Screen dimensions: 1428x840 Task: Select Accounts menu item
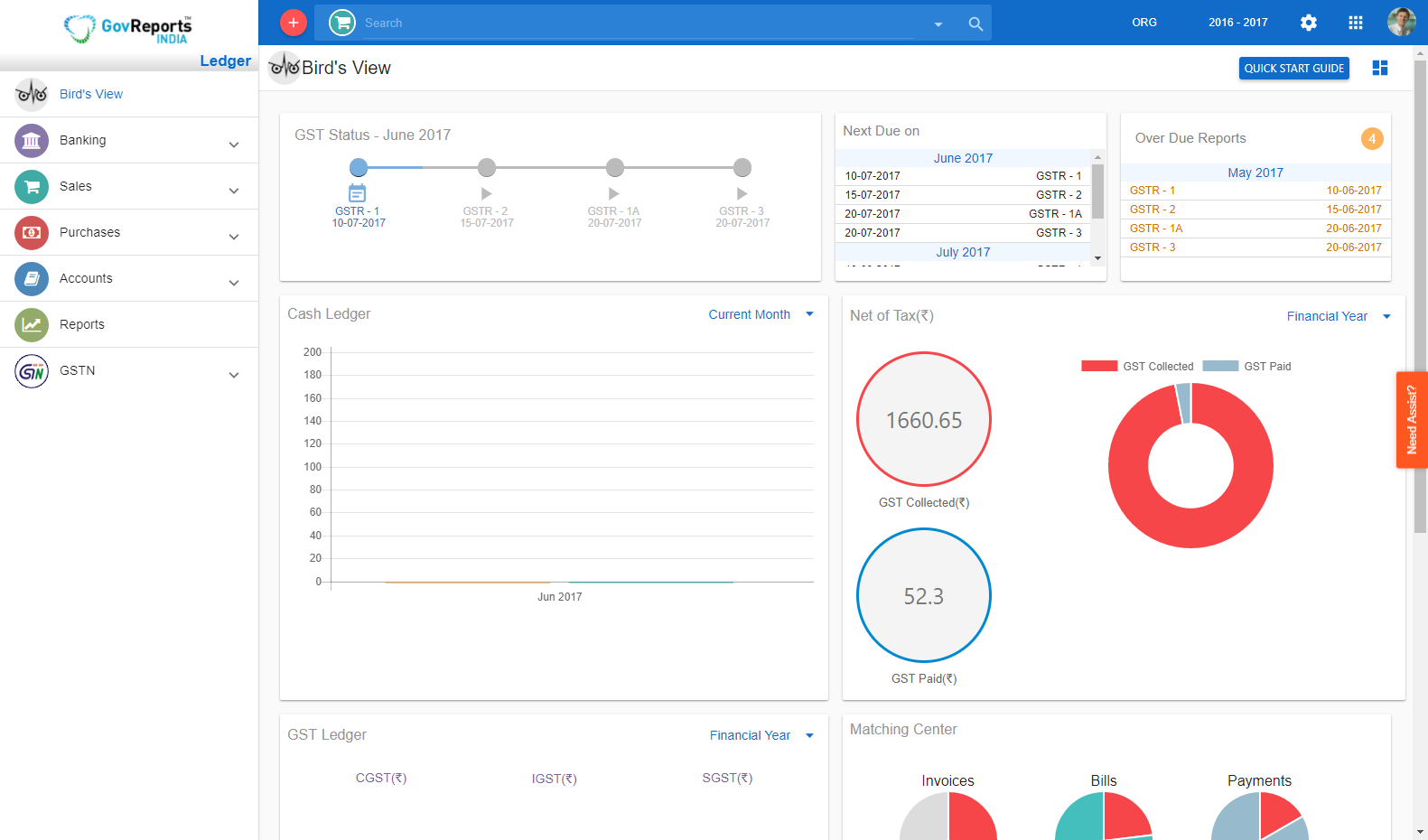[x=129, y=278]
